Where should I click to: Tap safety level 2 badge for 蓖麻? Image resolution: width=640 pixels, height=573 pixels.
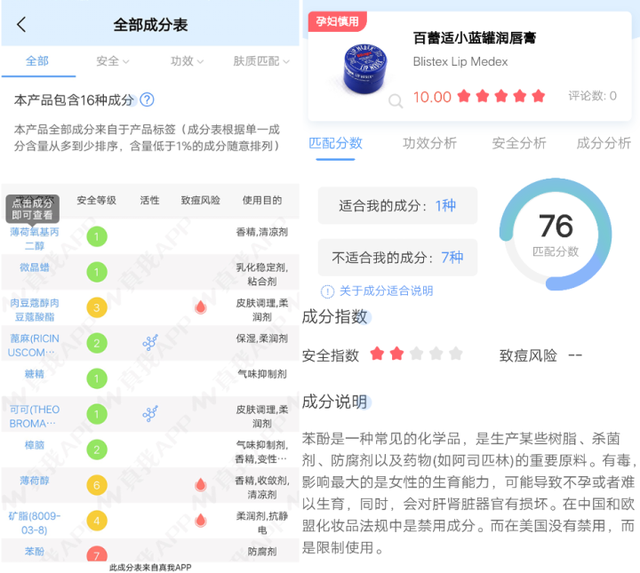[97, 343]
